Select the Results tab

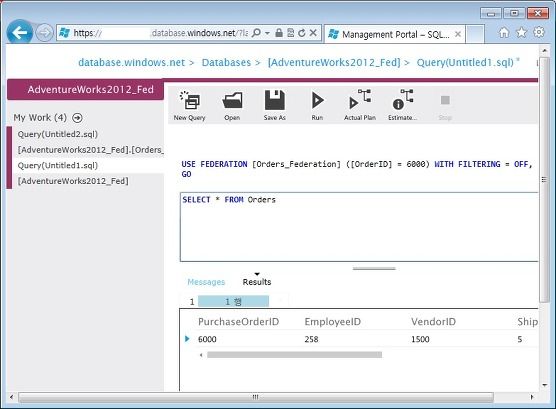pyautogui.click(x=257, y=282)
